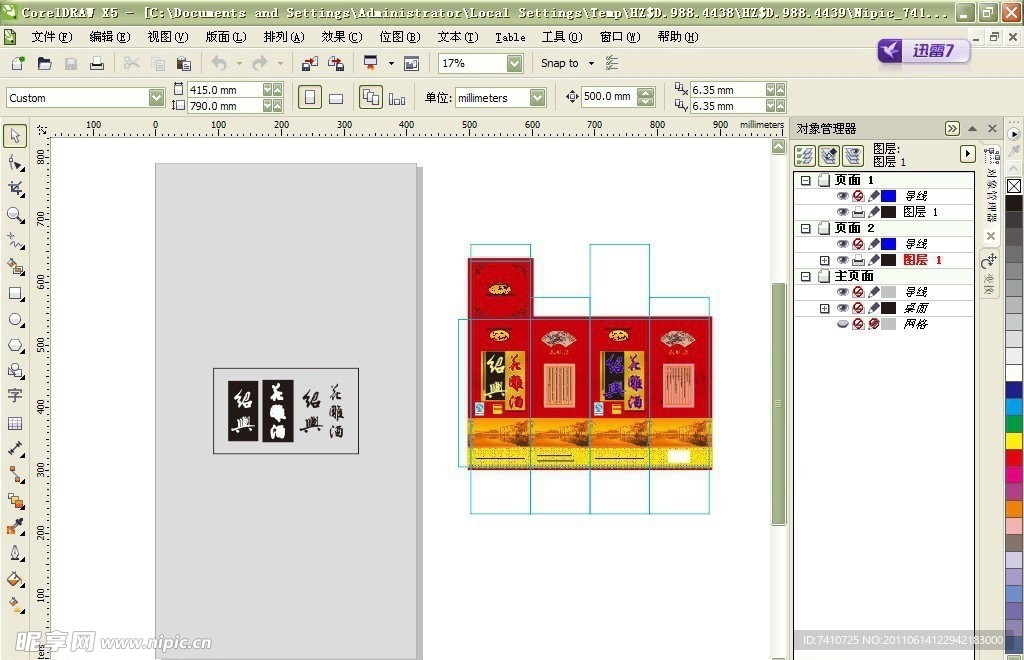This screenshot has height=660, width=1024.
Task: Choose the Ellipse tool
Action: click(x=16, y=319)
